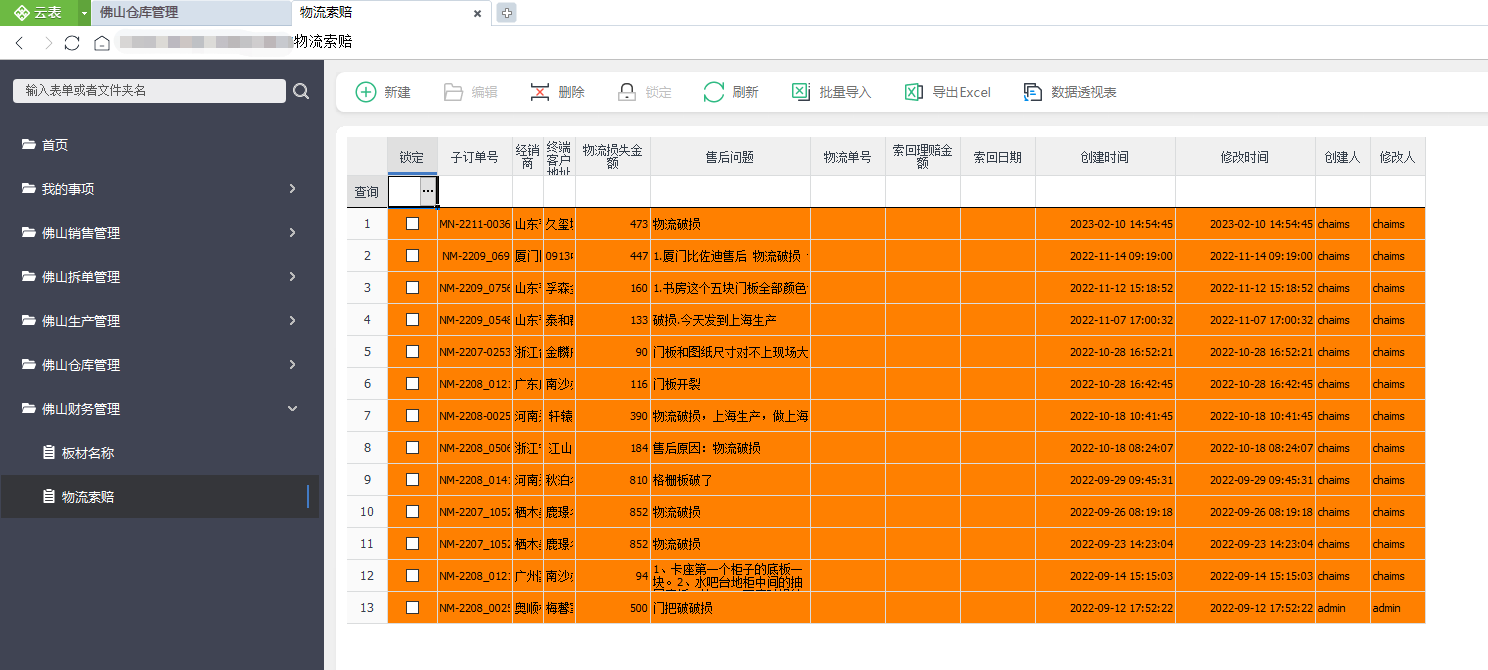
Task: Check the box in row 12
Action: coord(412,576)
